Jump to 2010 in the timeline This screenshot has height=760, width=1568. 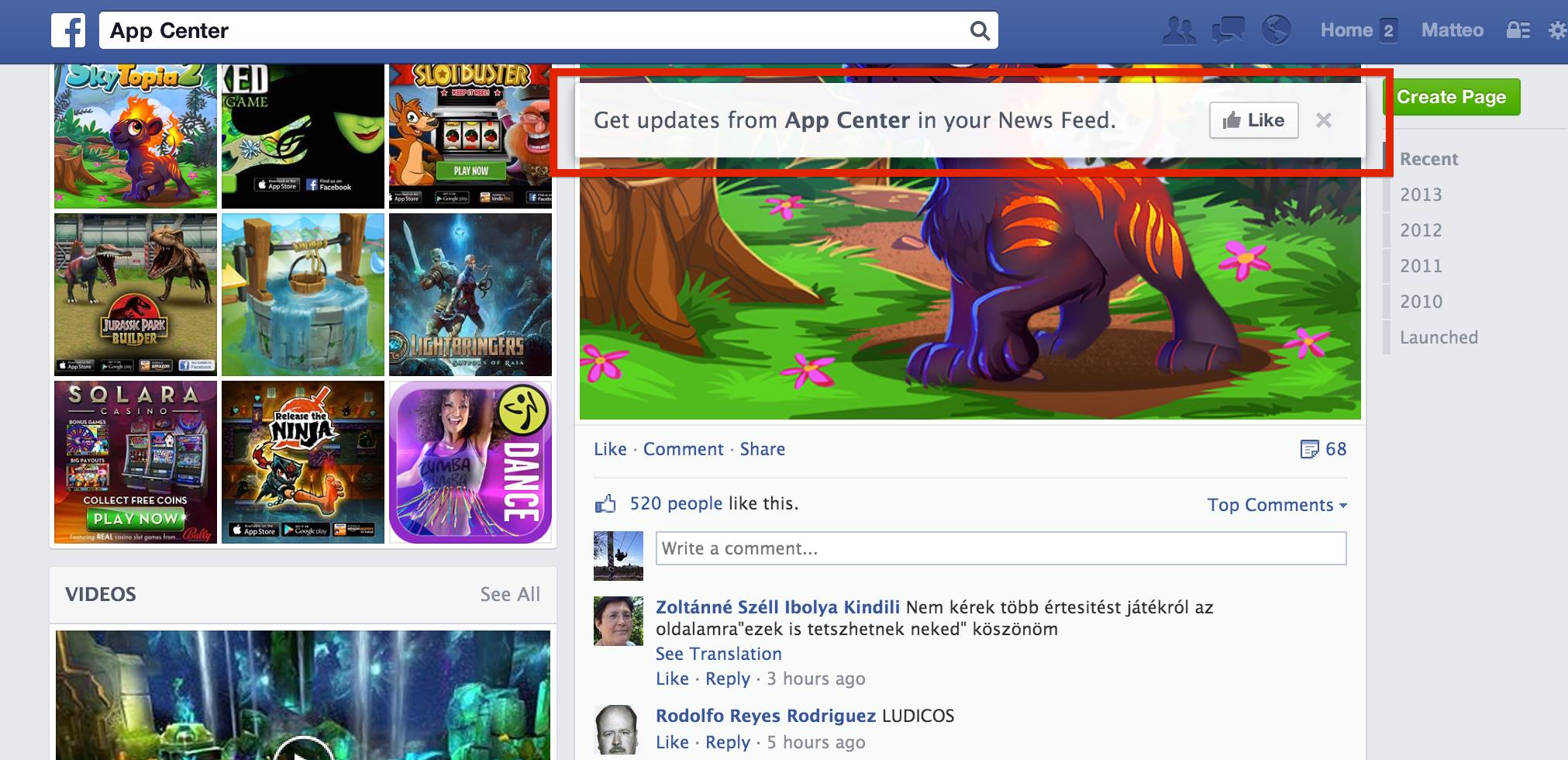tap(1421, 302)
